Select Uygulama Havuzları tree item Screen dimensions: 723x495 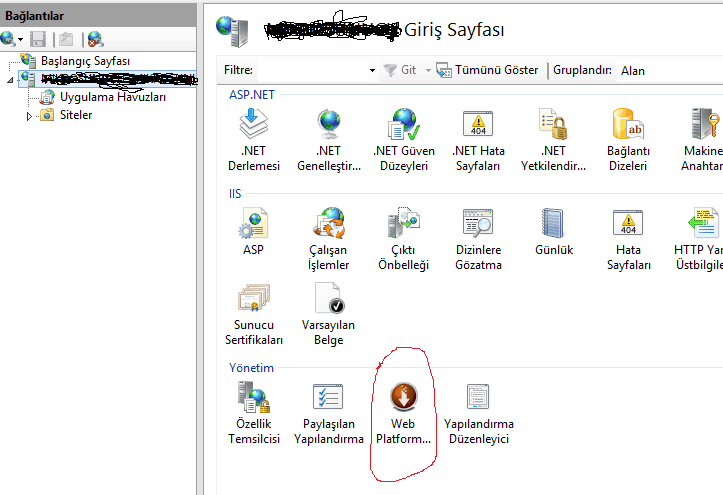(111, 97)
